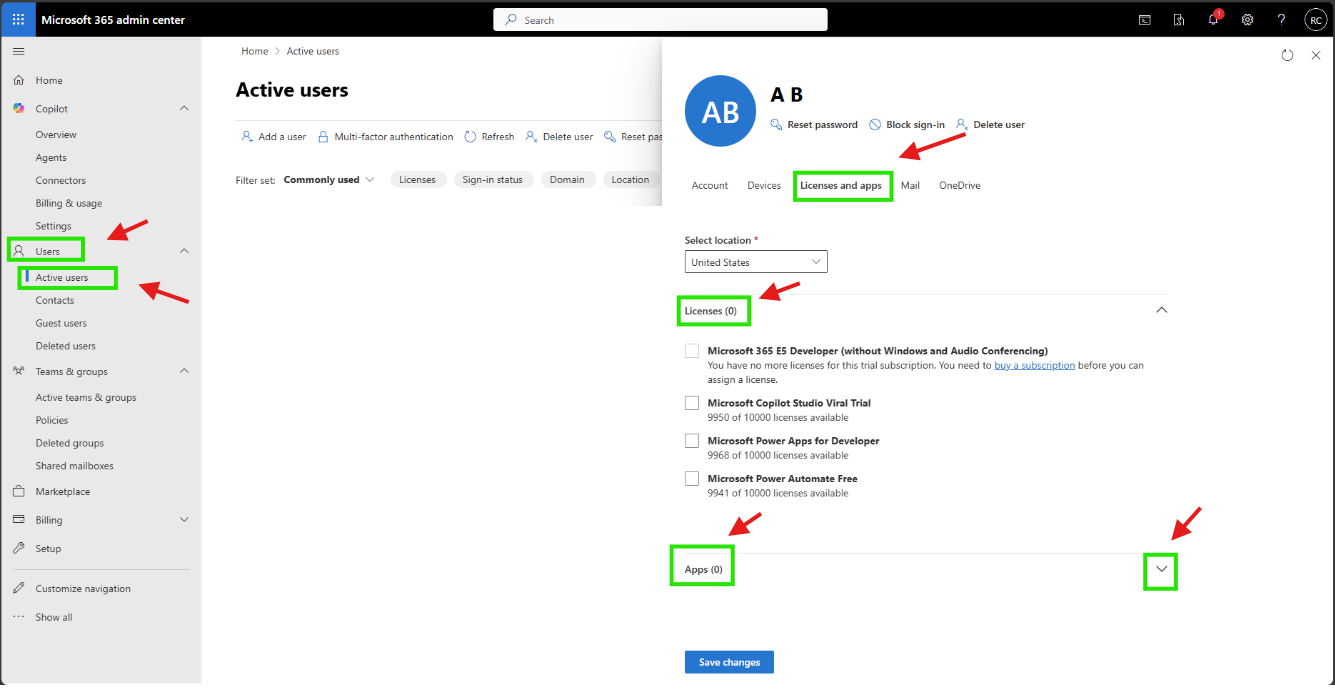Click Save changes button
The image size is (1335, 696).
(729, 662)
